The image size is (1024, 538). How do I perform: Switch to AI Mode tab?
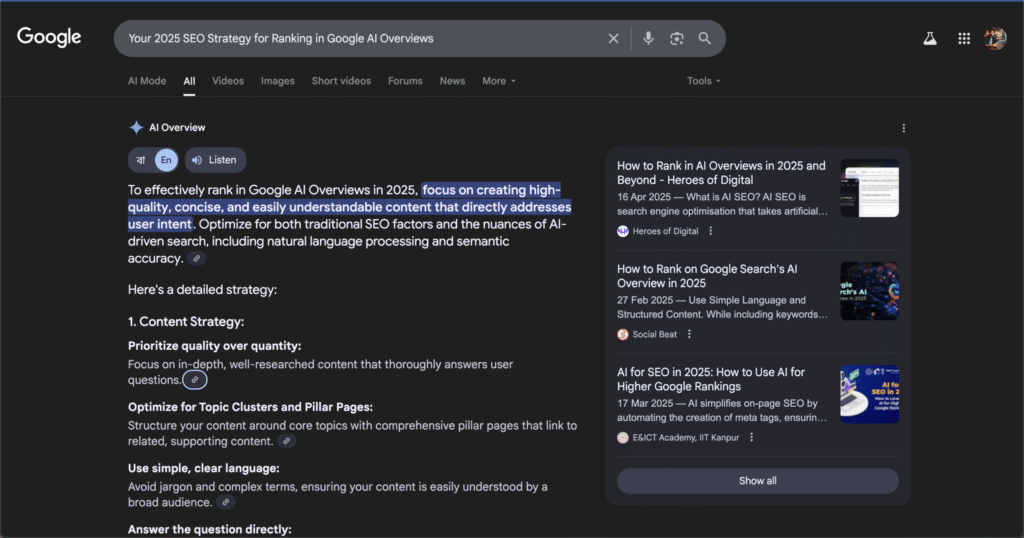point(147,81)
